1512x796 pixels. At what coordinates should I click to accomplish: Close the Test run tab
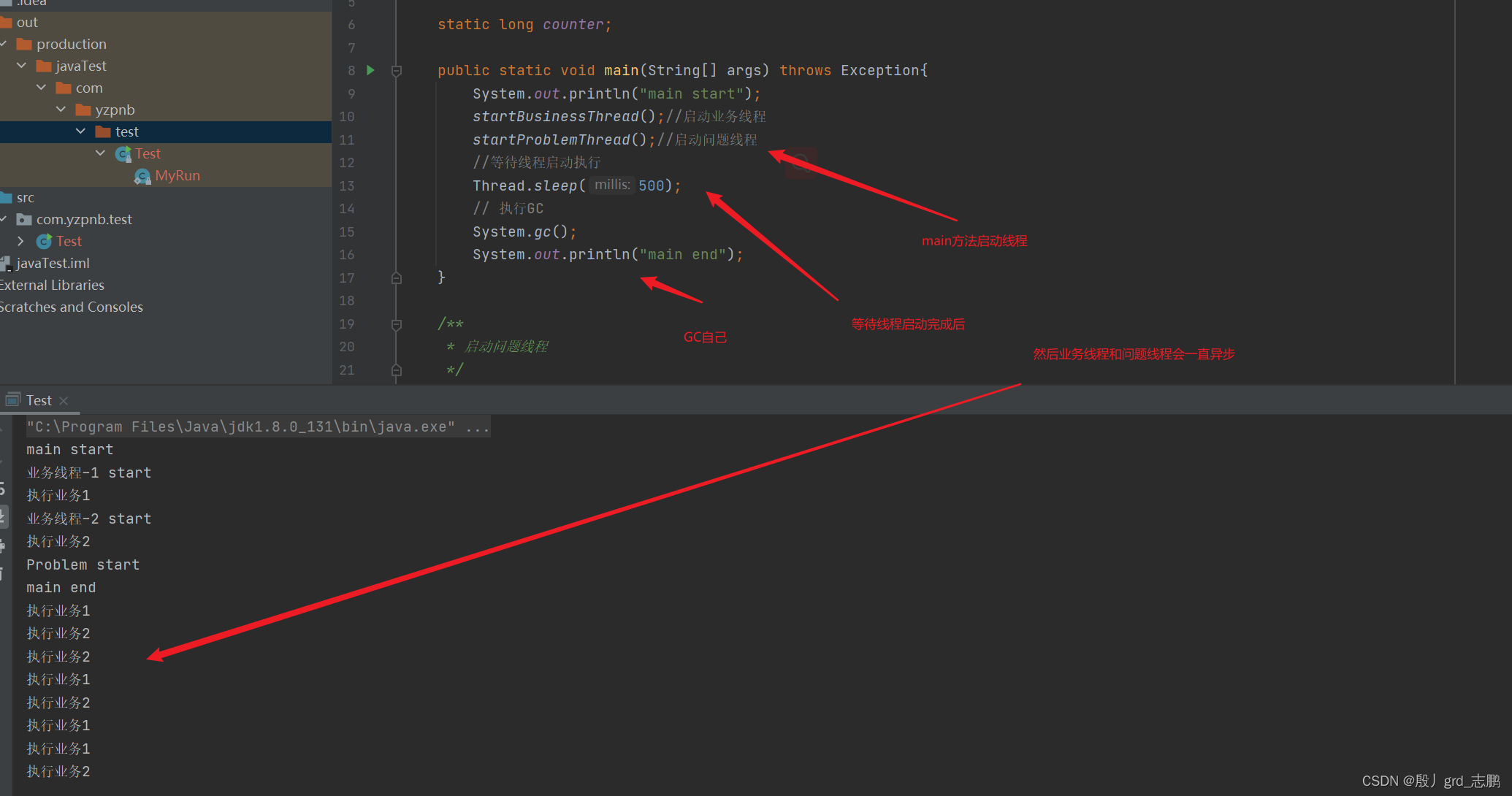coord(64,401)
